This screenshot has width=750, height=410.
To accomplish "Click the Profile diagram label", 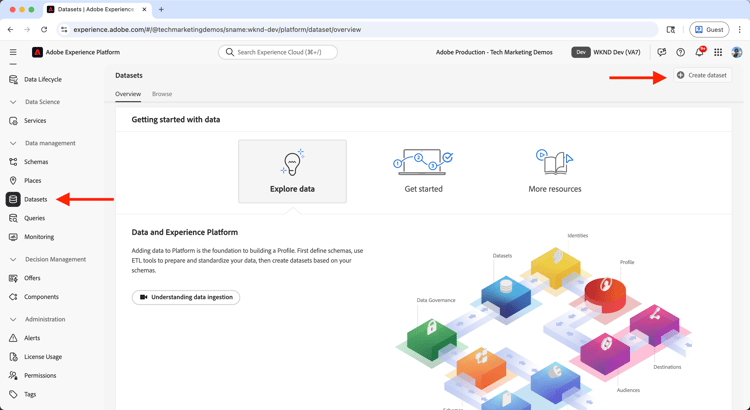I will click(x=627, y=262).
